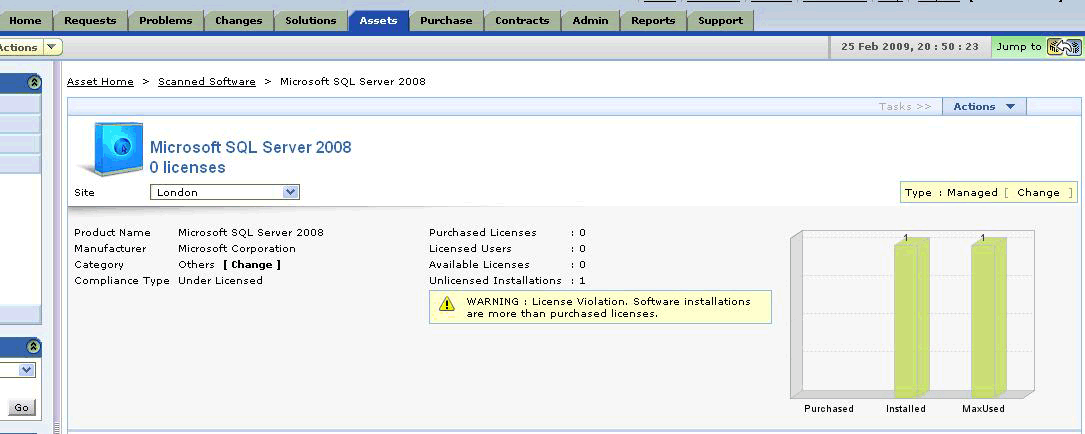Click the Go button in sidebar
The image size is (1085, 434).
click(21, 408)
